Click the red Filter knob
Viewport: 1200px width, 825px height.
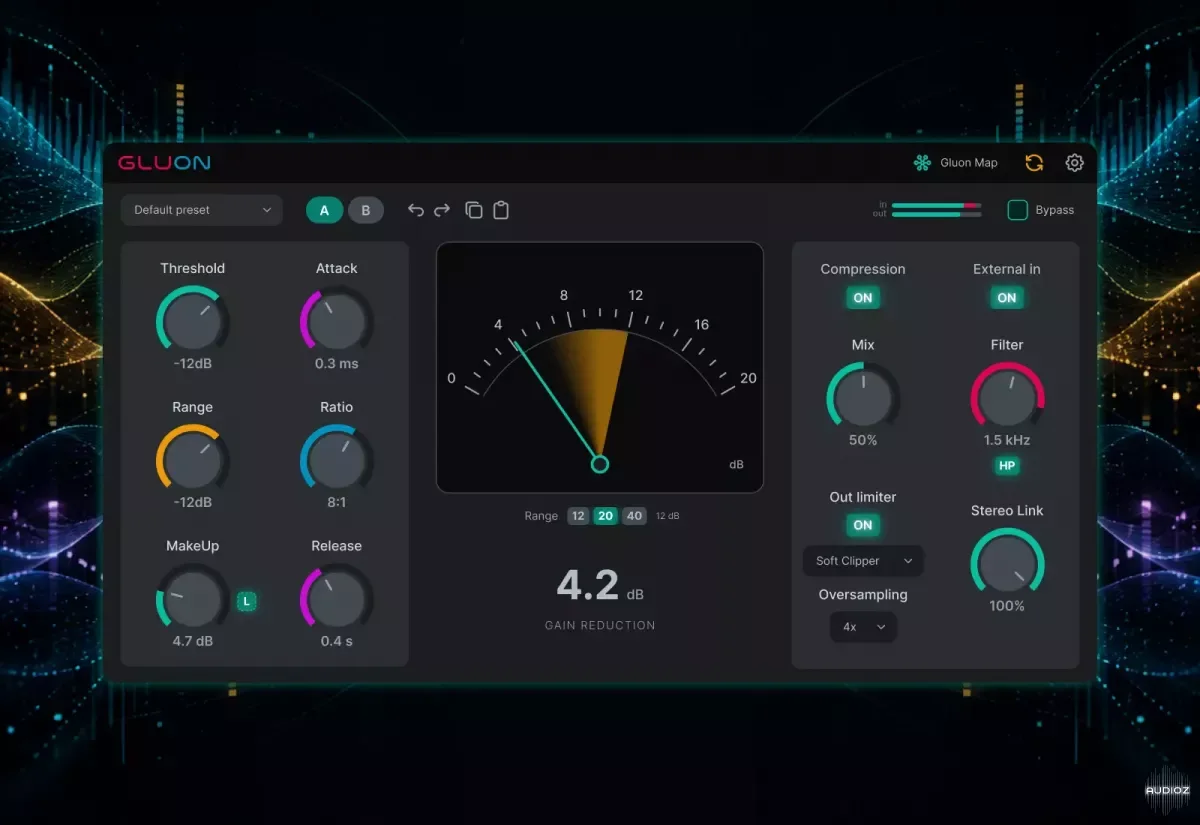pyautogui.click(x=1007, y=398)
